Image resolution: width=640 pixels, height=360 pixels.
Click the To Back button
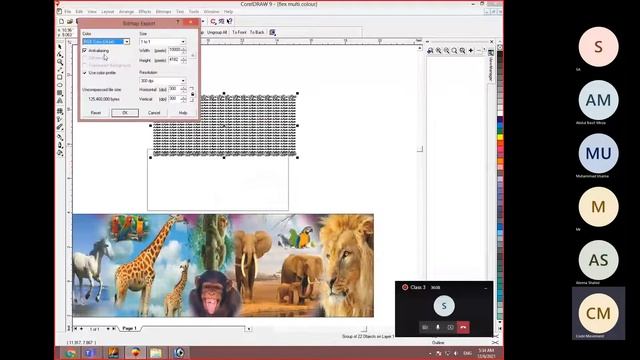257,32
